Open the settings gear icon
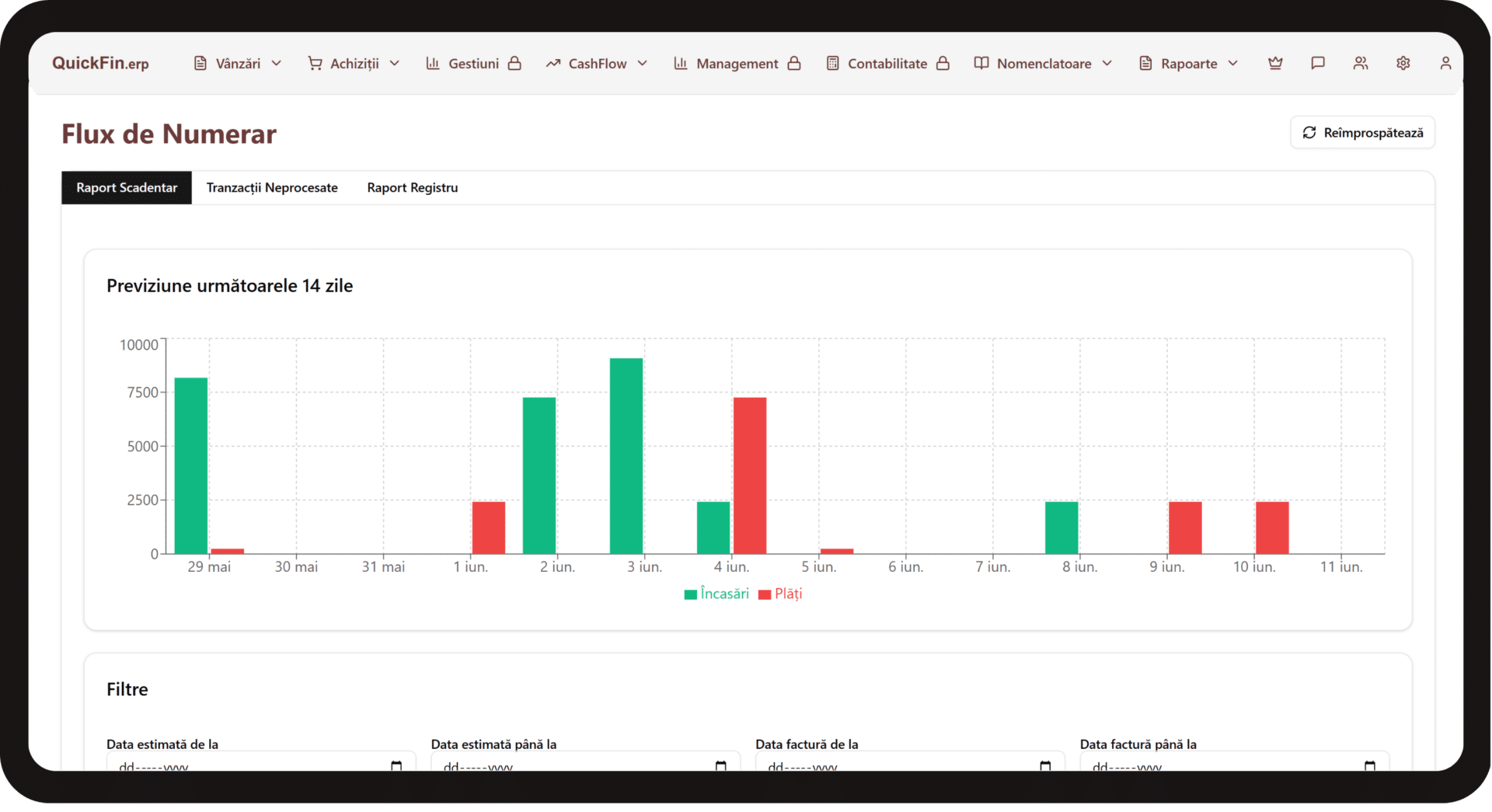The height and width of the screenshot is (812, 1492). [x=1403, y=63]
